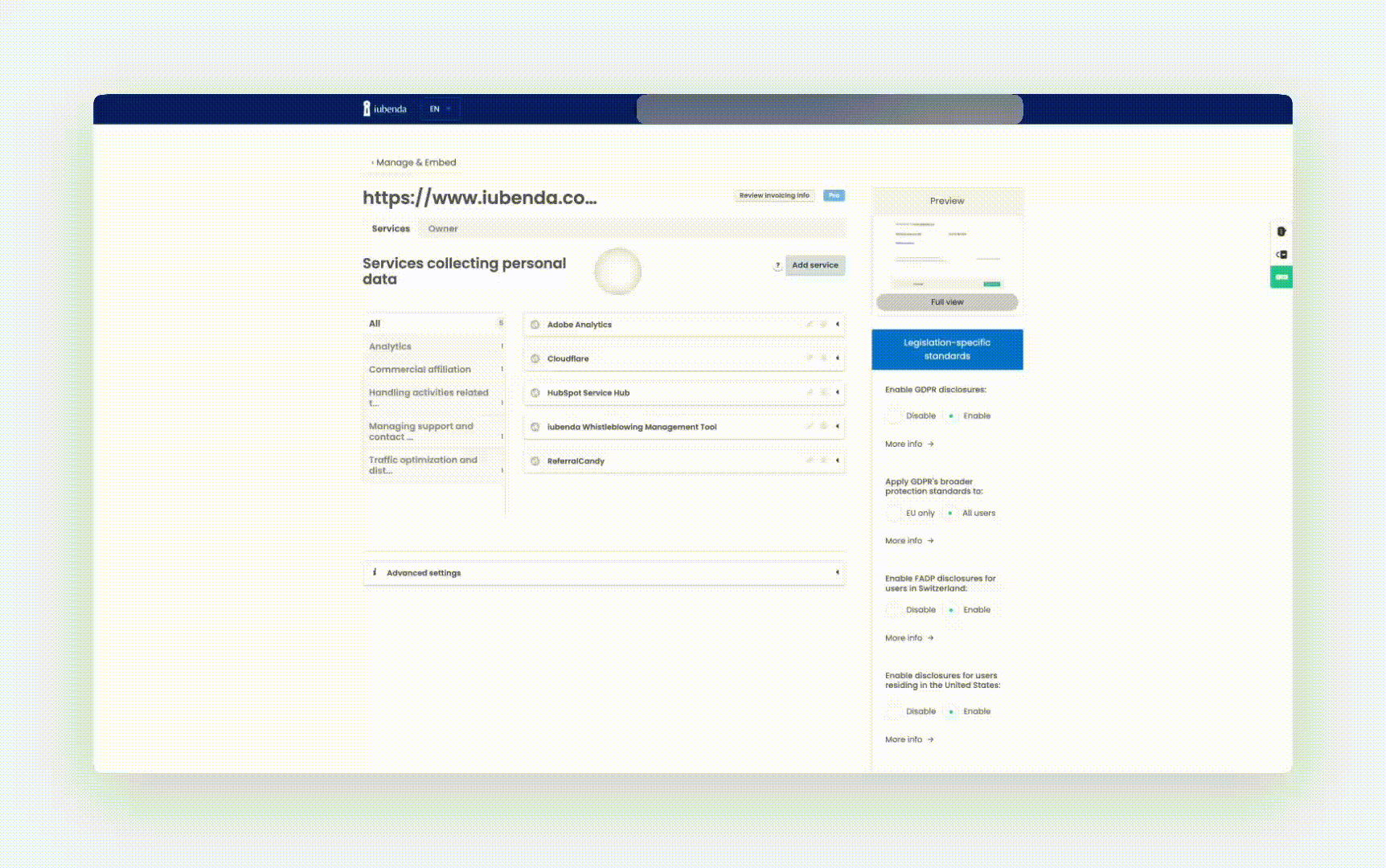
Task: Expand the Cloudflare row arrow
Action: pos(838,358)
